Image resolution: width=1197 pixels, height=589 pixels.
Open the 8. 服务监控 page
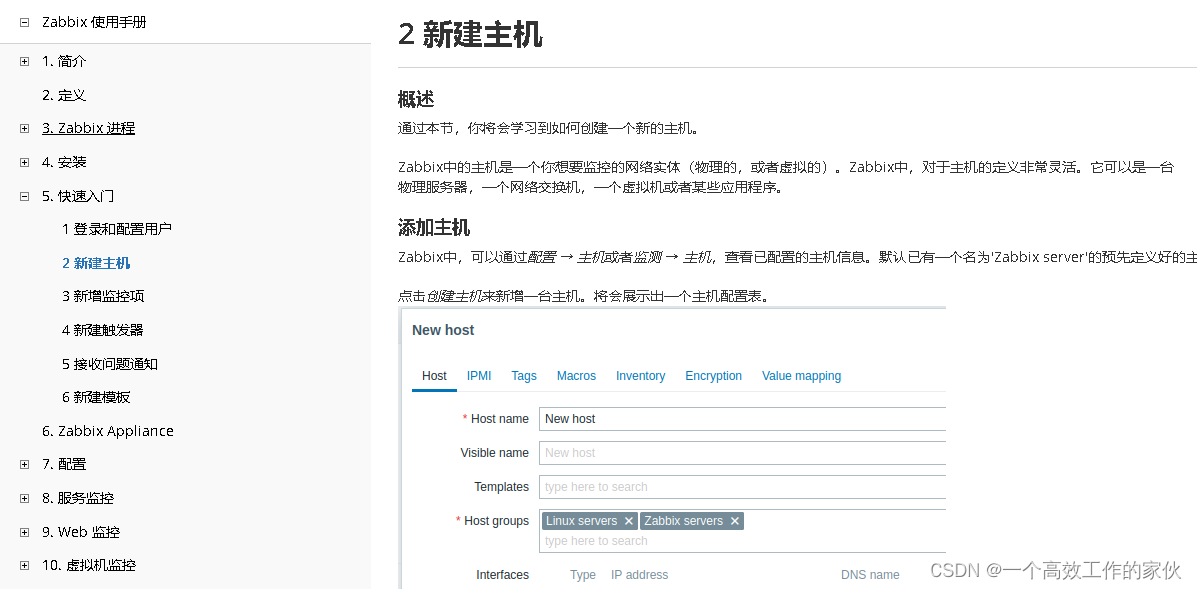78,498
